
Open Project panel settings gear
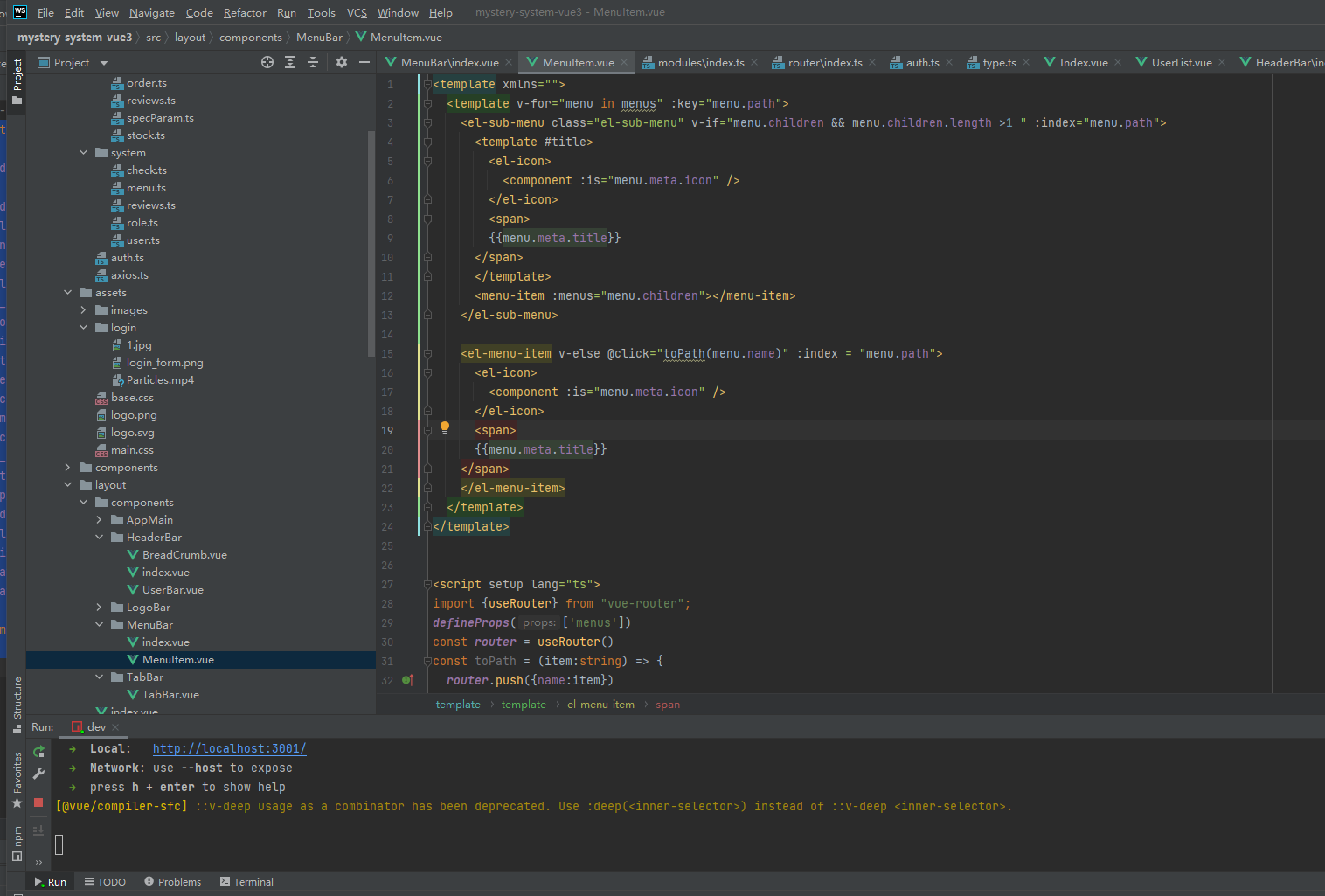pos(342,62)
